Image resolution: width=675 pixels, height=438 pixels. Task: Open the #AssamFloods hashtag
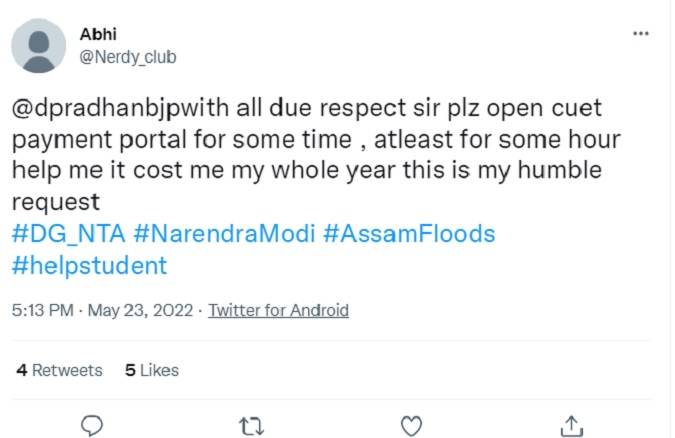409,234
